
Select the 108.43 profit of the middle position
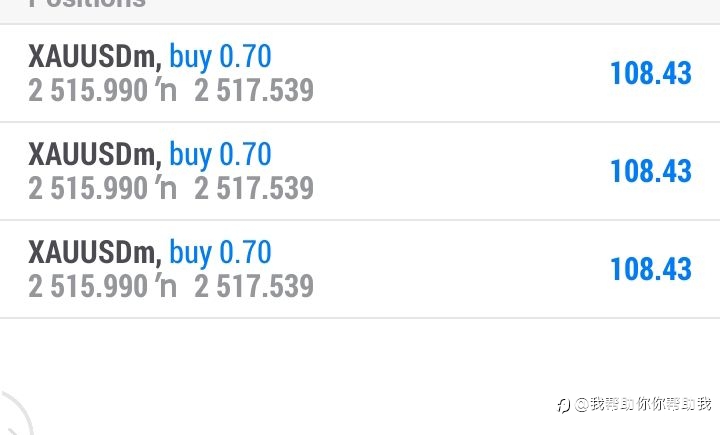651,171
